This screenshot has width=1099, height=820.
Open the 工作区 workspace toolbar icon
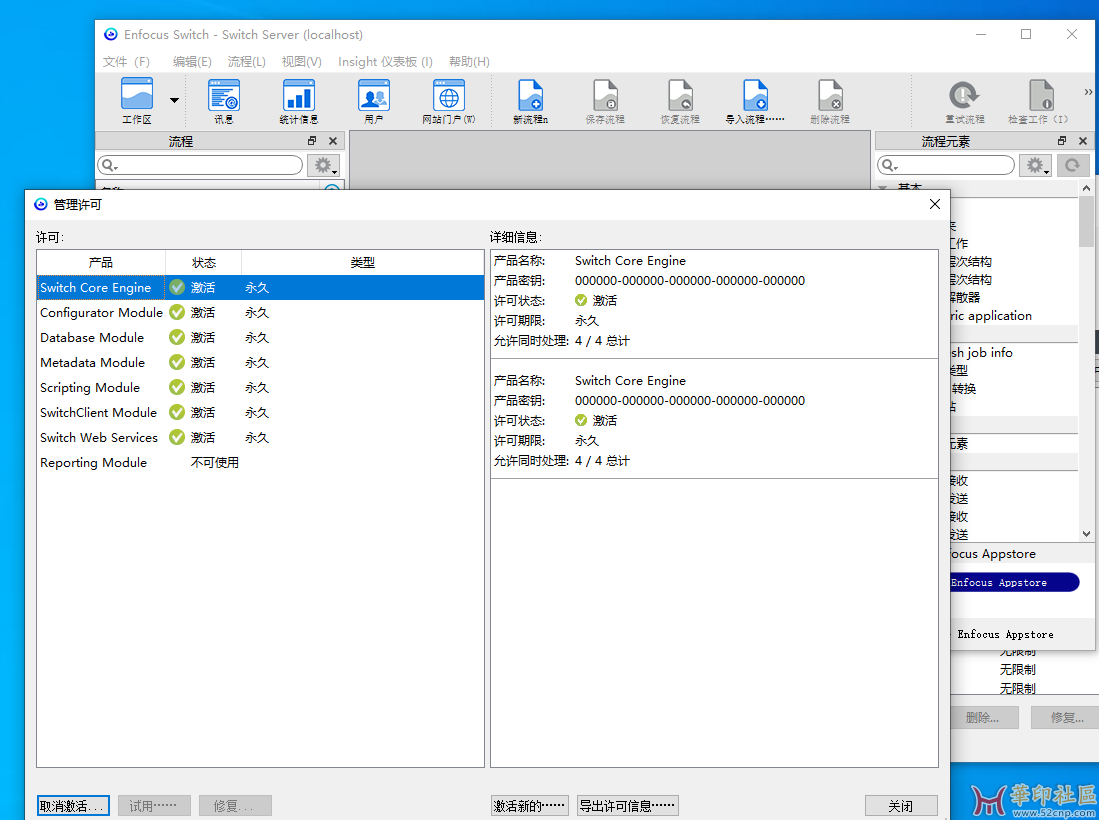click(x=137, y=101)
